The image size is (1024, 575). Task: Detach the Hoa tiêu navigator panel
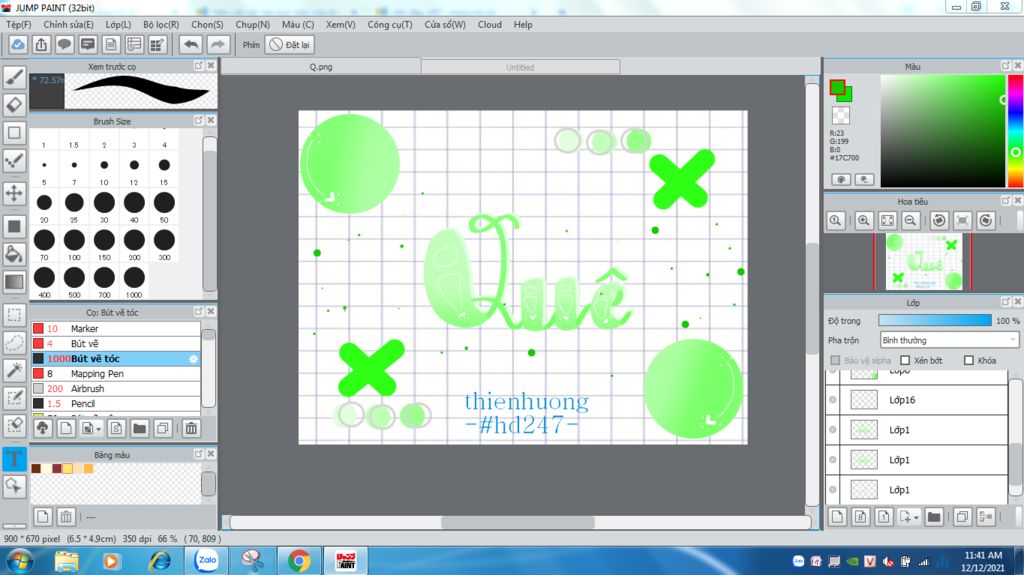pyautogui.click(x=1006, y=201)
